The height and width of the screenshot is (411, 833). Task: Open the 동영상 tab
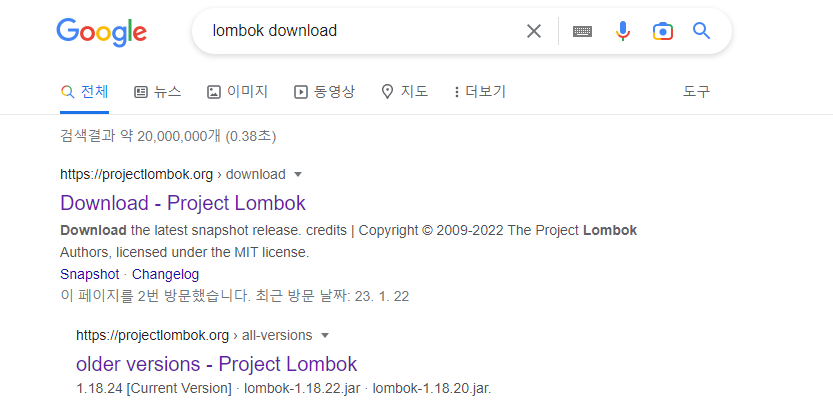tap(324, 92)
